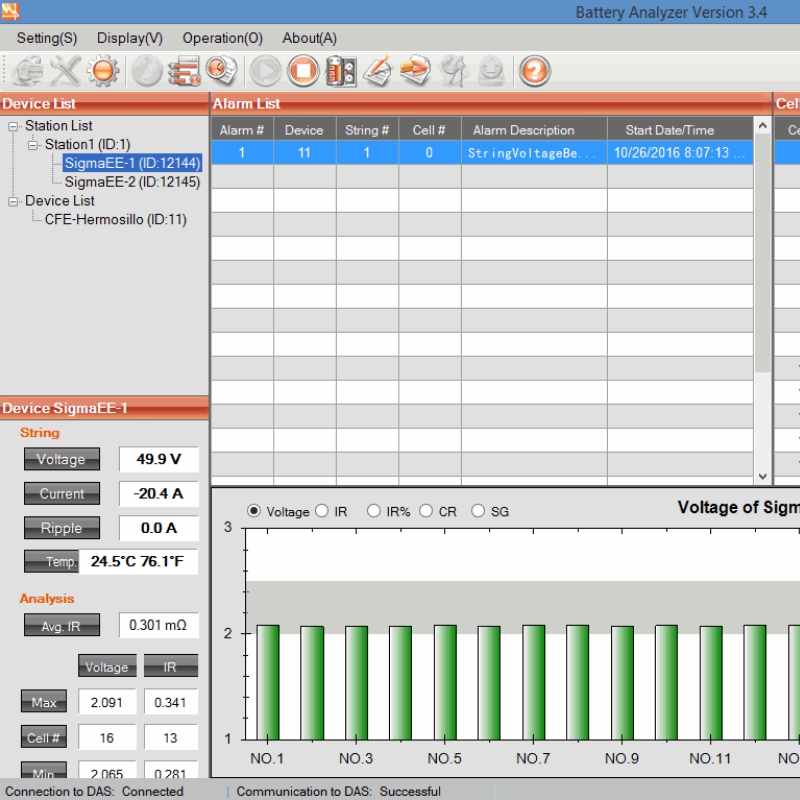
Task: Click the String # column header
Action: pos(367,130)
